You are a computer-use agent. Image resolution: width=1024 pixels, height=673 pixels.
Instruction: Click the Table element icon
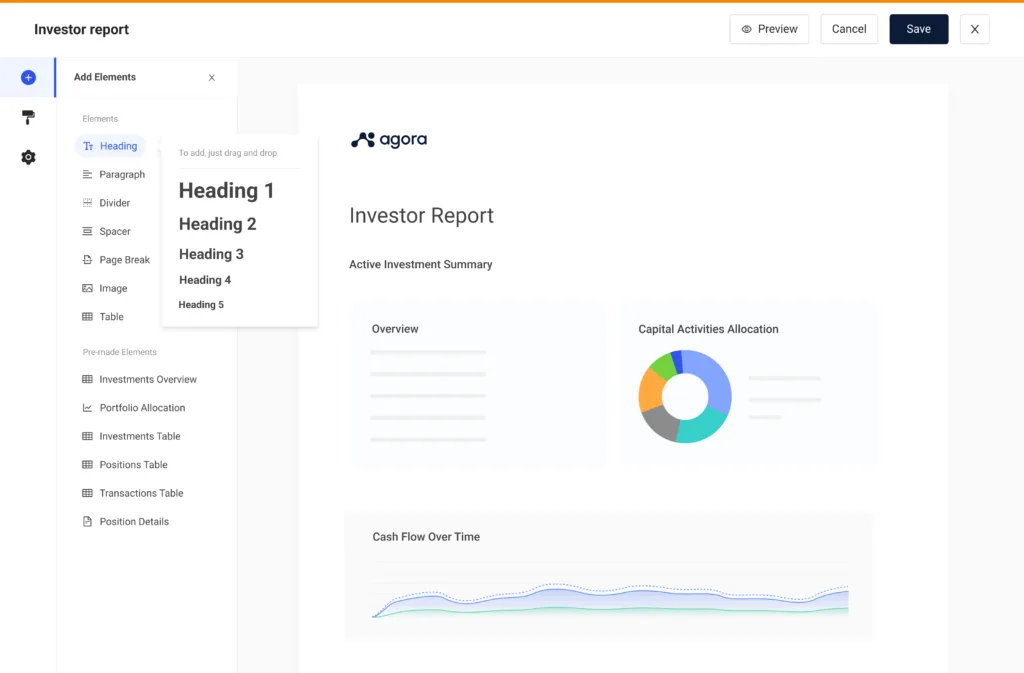89,316
